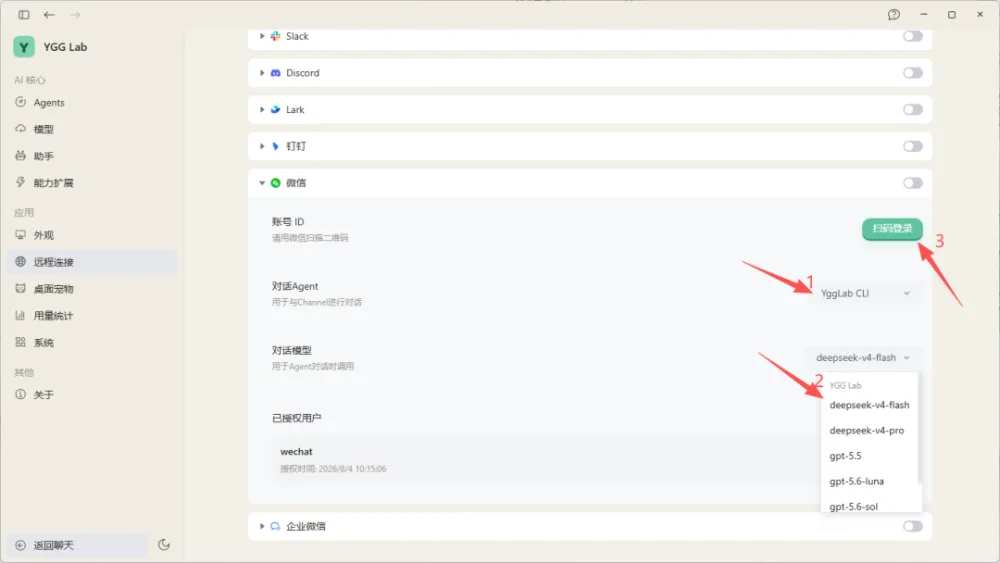Open the feedback chat-bubble icon

pos(893,15)
